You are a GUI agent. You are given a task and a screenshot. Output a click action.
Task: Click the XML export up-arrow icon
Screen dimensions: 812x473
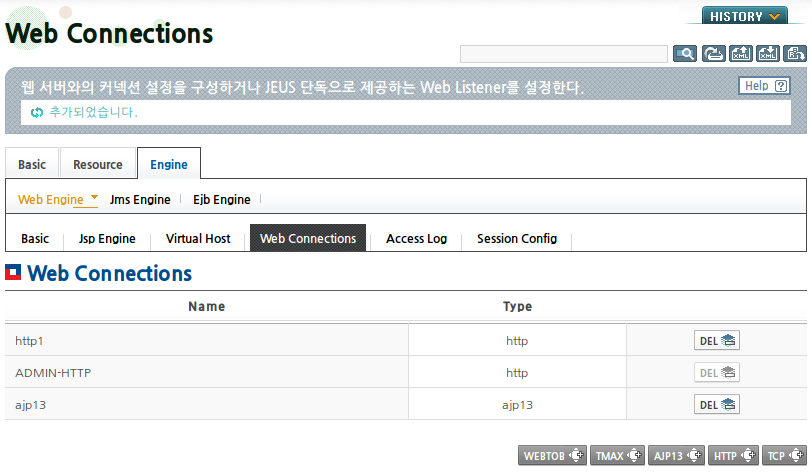click(741, 53)
